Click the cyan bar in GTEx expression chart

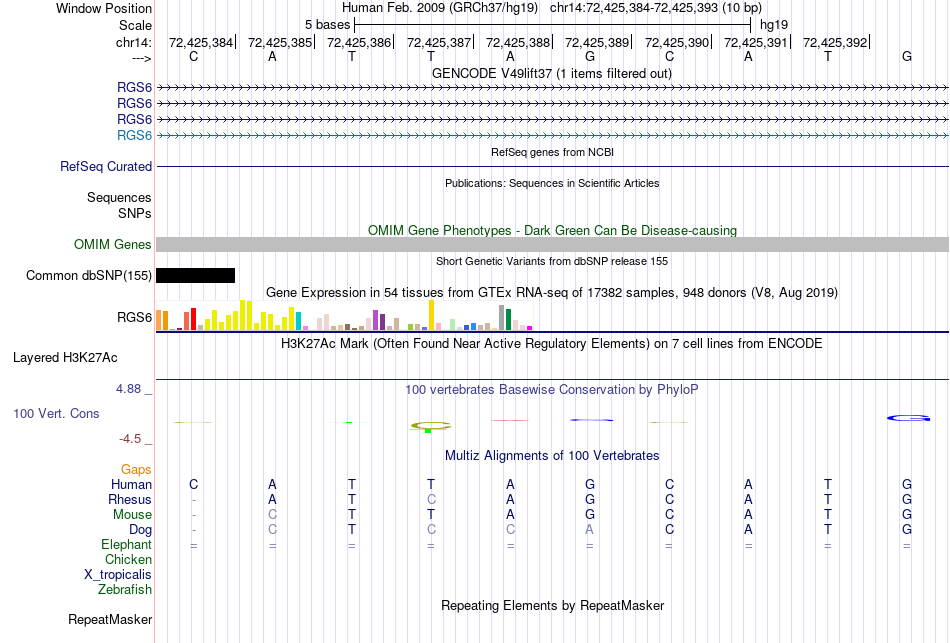pos(298,321)
